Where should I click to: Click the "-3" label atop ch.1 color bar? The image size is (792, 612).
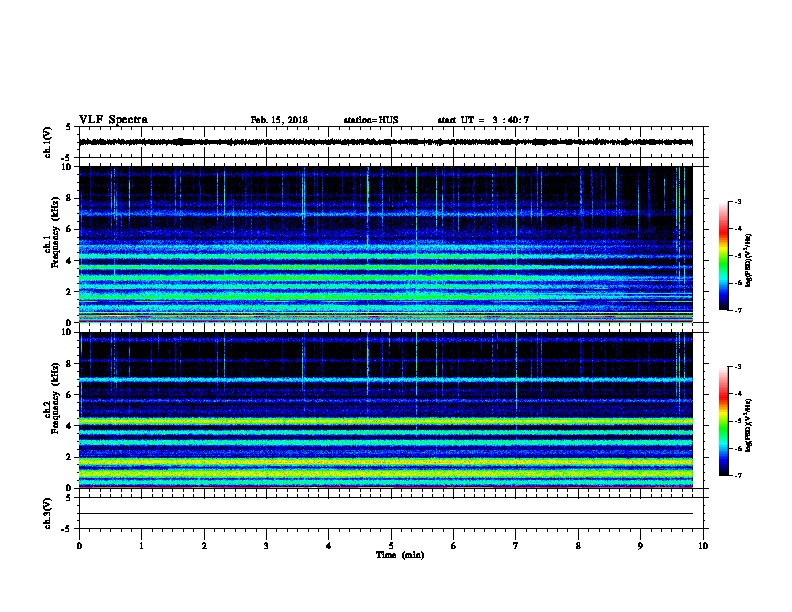(737, 201)
